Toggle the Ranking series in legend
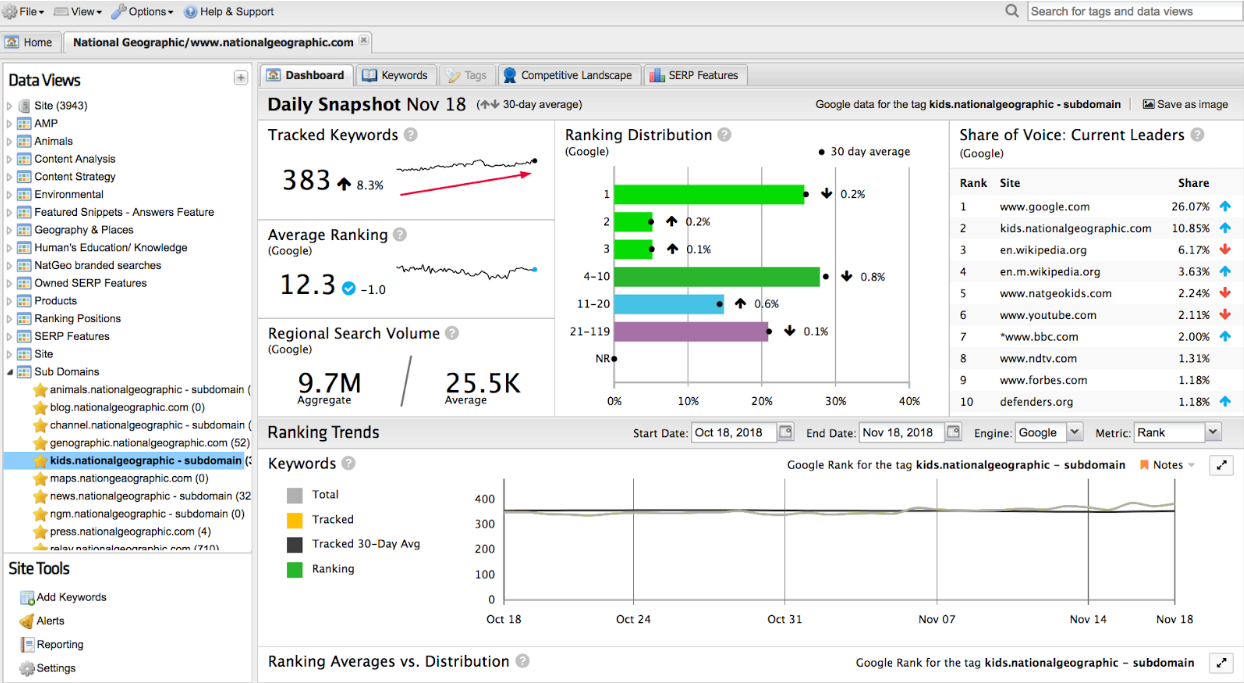The height and width of the screenshot is (683, 1244). point(295,569)
